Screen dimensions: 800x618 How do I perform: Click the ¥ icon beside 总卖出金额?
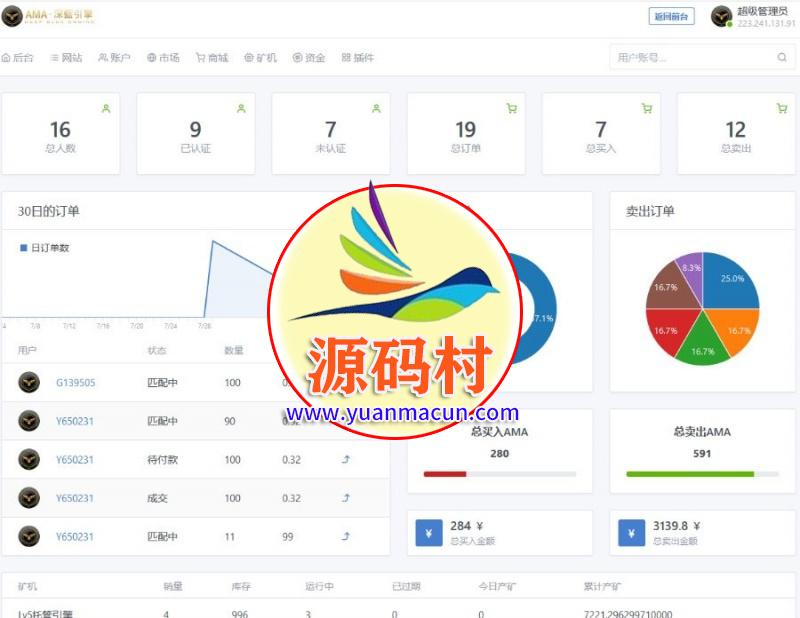click(631, 533)
